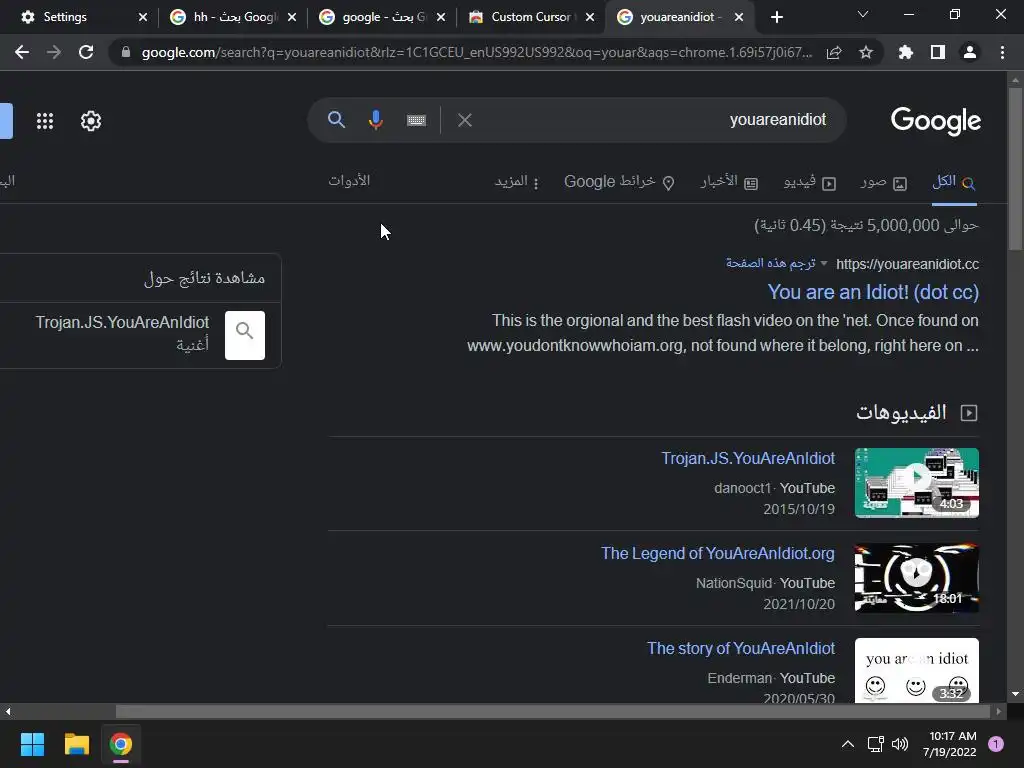Open Google quick settings gear
The image size is (1024, 768).
coord(91,121)
